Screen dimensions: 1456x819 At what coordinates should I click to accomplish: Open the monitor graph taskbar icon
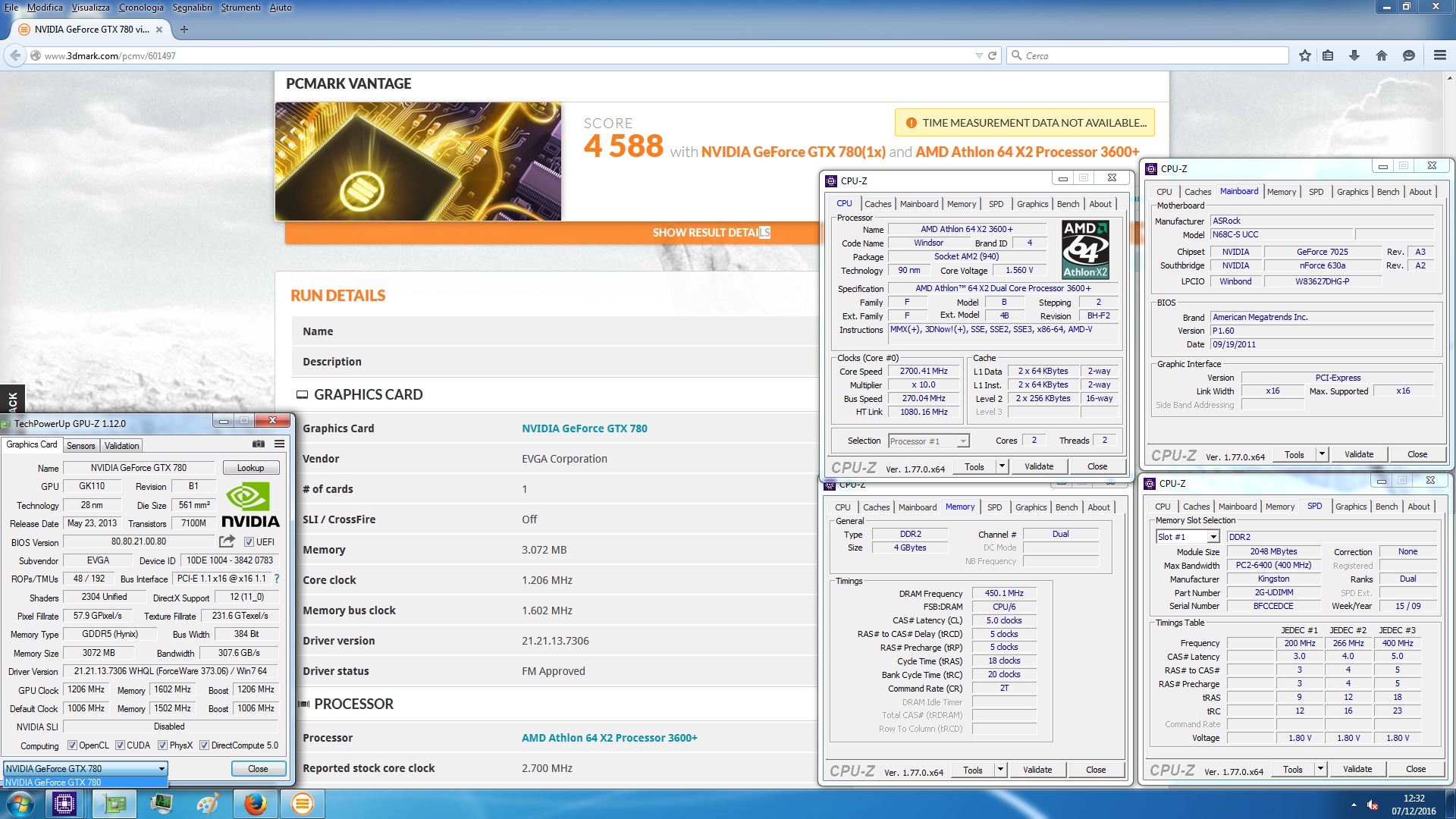pyautogui.click(x=162, y=804)
